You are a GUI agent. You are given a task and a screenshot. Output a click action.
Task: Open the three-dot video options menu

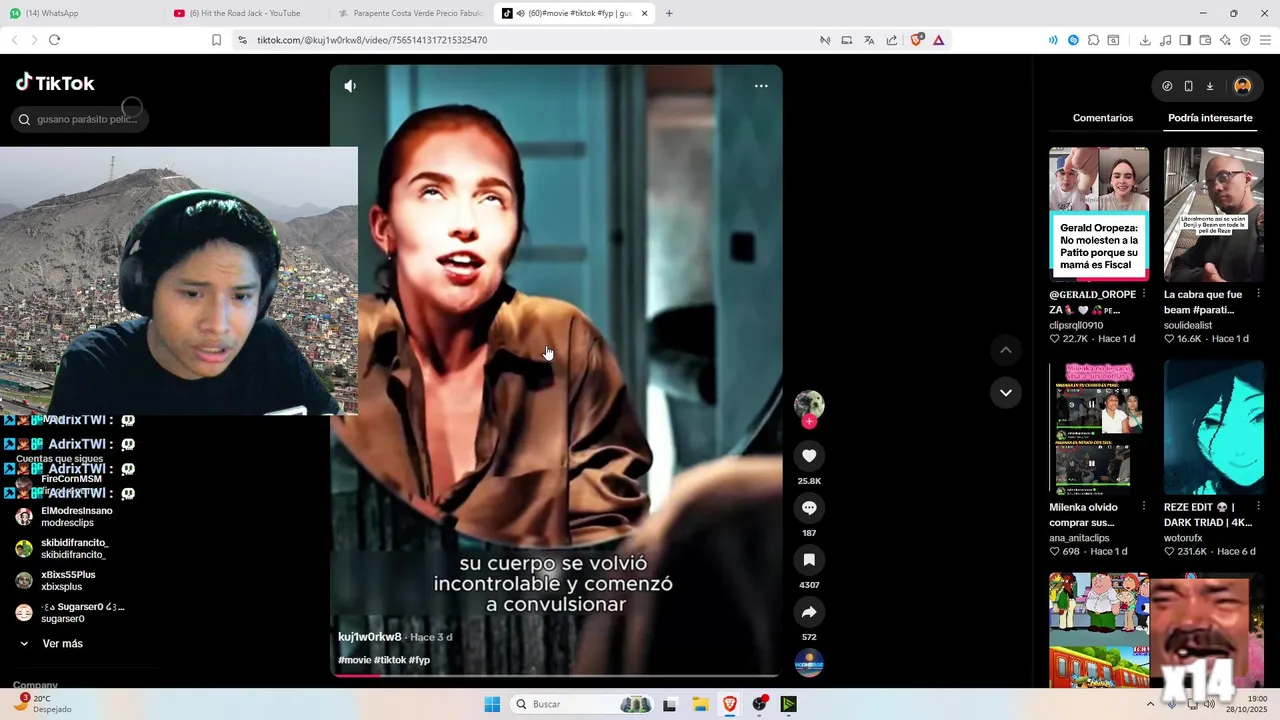tap(761, 86)
